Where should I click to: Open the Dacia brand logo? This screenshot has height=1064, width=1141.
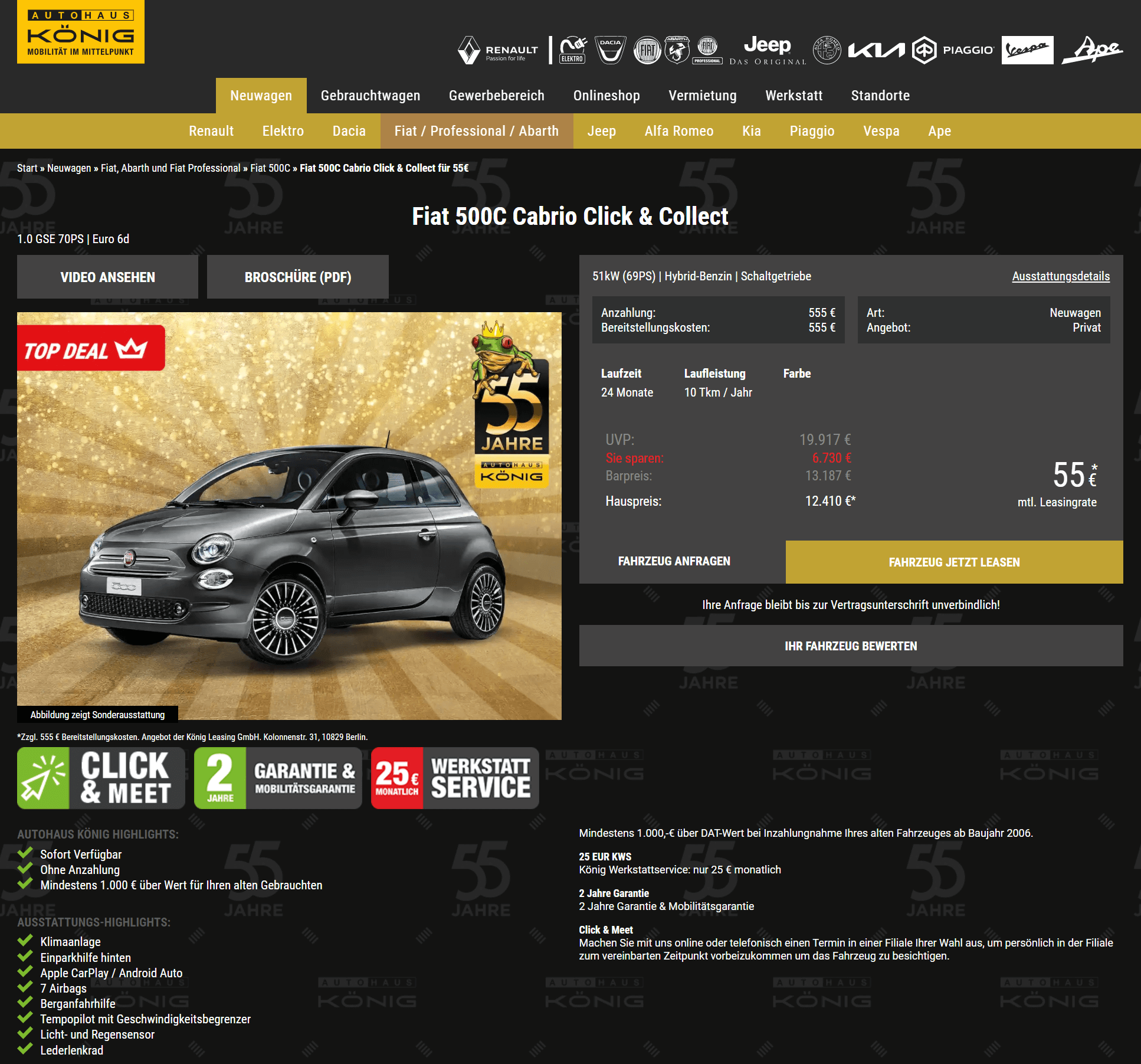(x=610, y=50)
